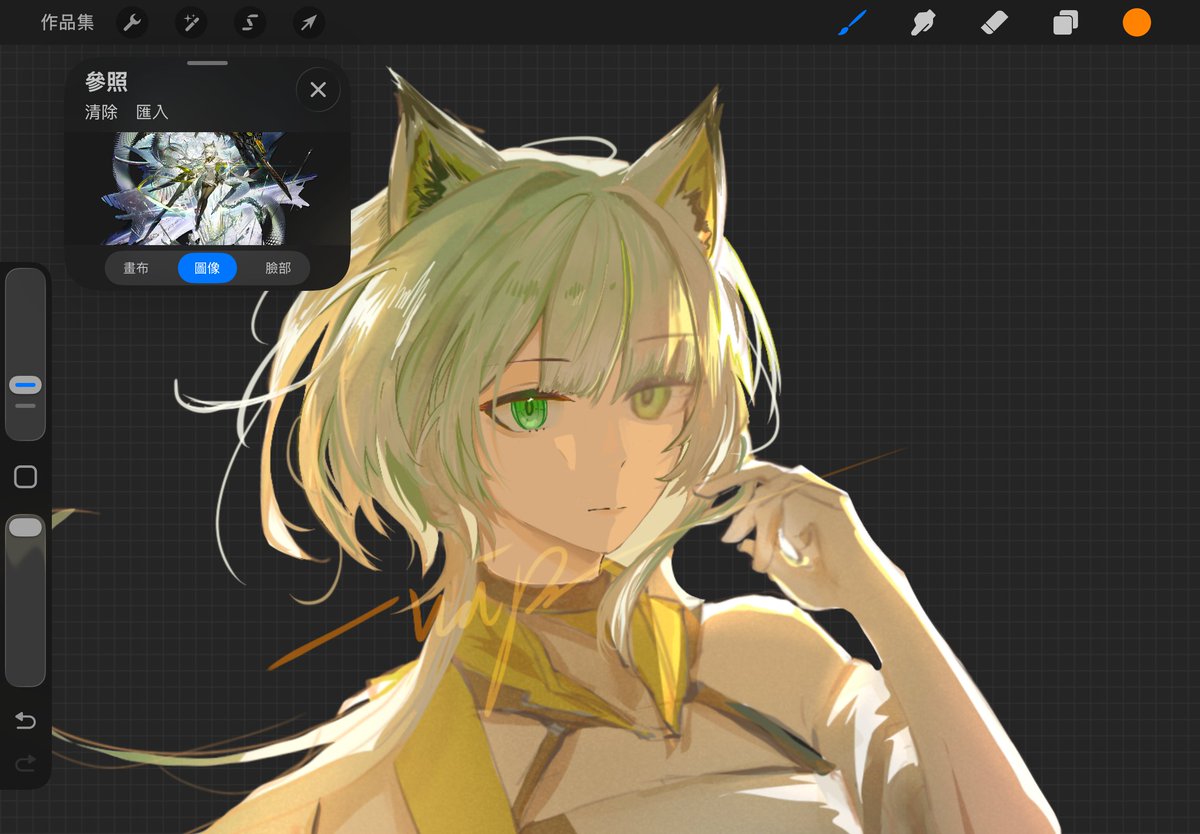Viewport: 1200px width, 834px height.
Task: Click the brush opacity slider handle
Action: 25,526
